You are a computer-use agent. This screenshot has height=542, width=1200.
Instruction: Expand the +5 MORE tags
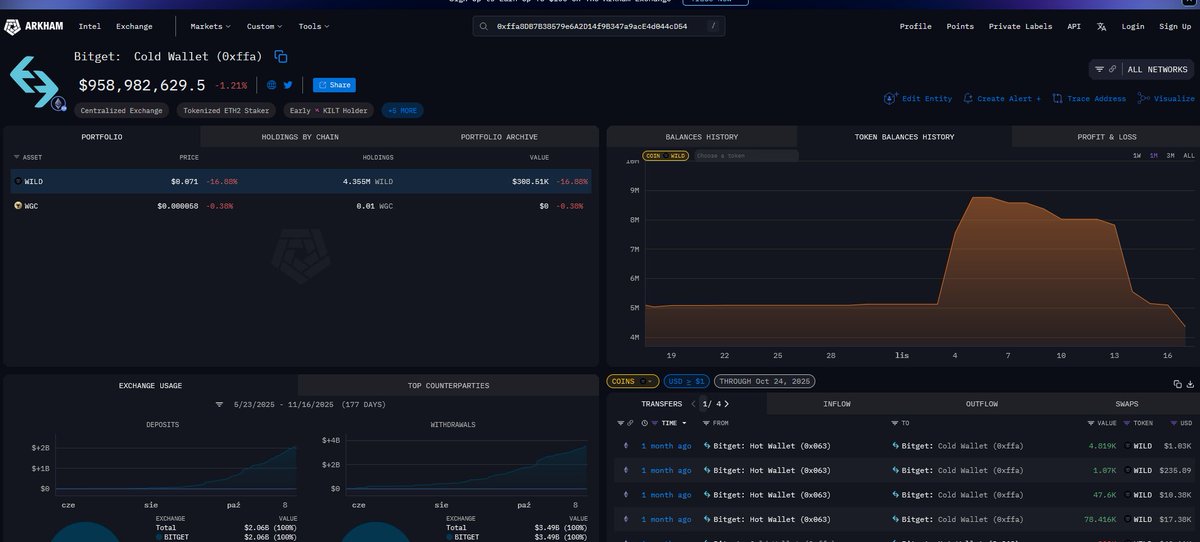click(402, 110)
